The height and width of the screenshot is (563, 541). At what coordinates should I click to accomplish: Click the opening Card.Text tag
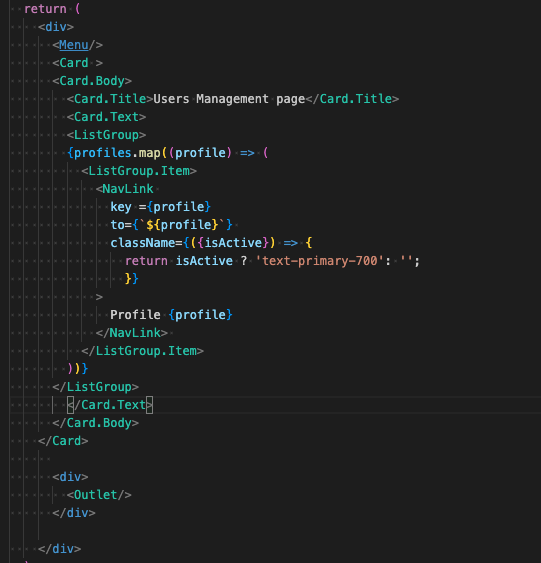[106, 117]
